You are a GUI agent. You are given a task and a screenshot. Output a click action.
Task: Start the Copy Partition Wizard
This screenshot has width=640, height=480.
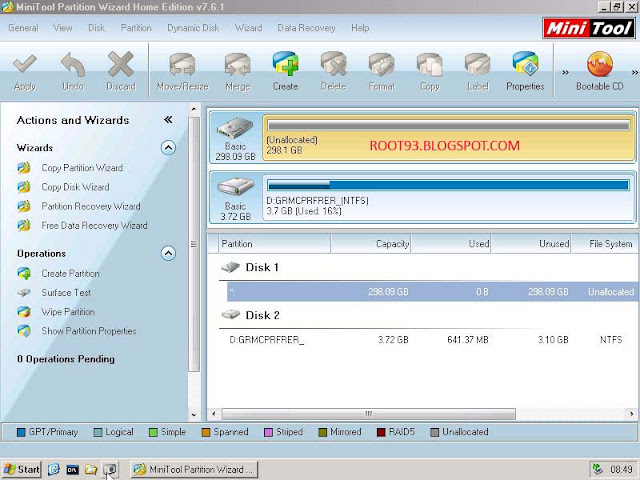[x=82, y=168]
